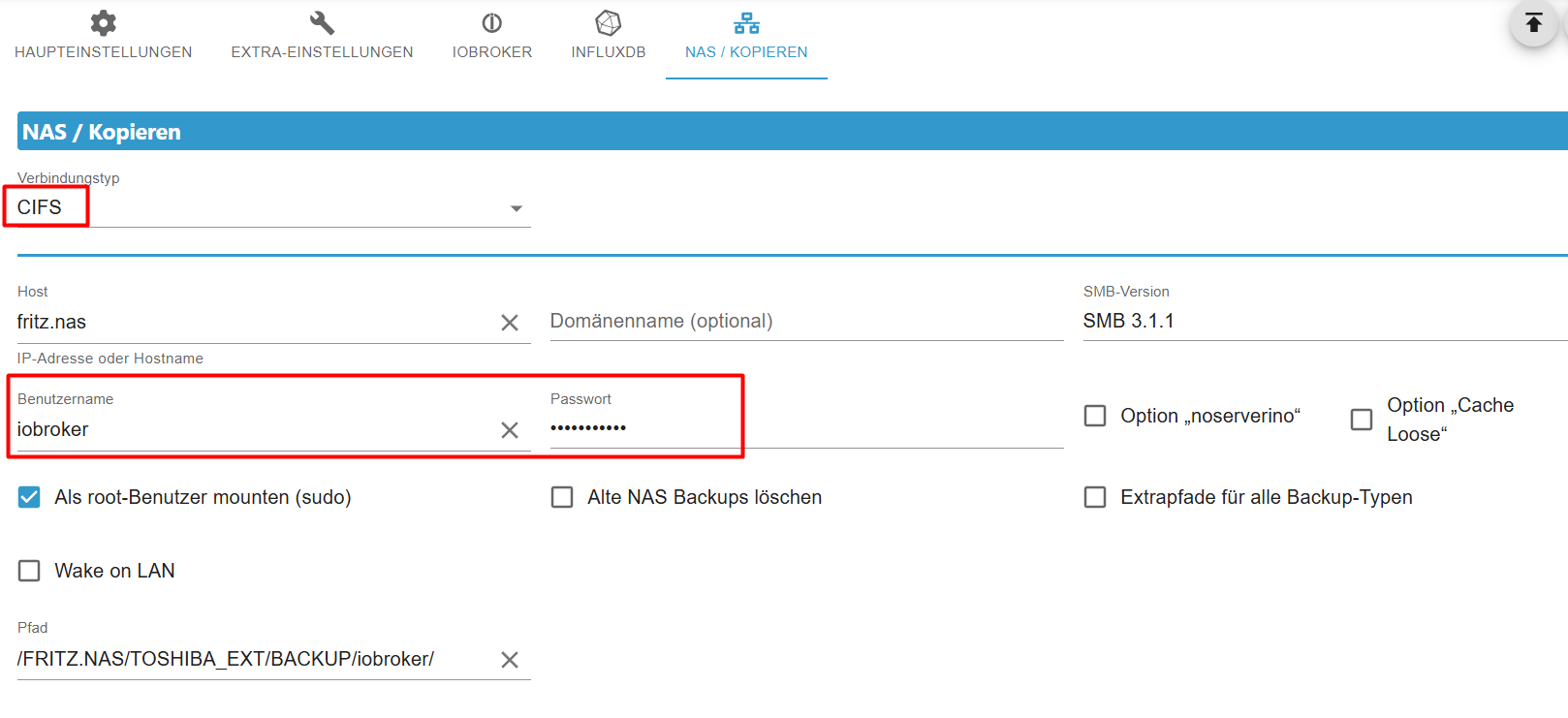The height and width of the screenshot is (718, 1568).
Task: Select the NAS / Kopieren tab
Action: (x=746, y=40)
